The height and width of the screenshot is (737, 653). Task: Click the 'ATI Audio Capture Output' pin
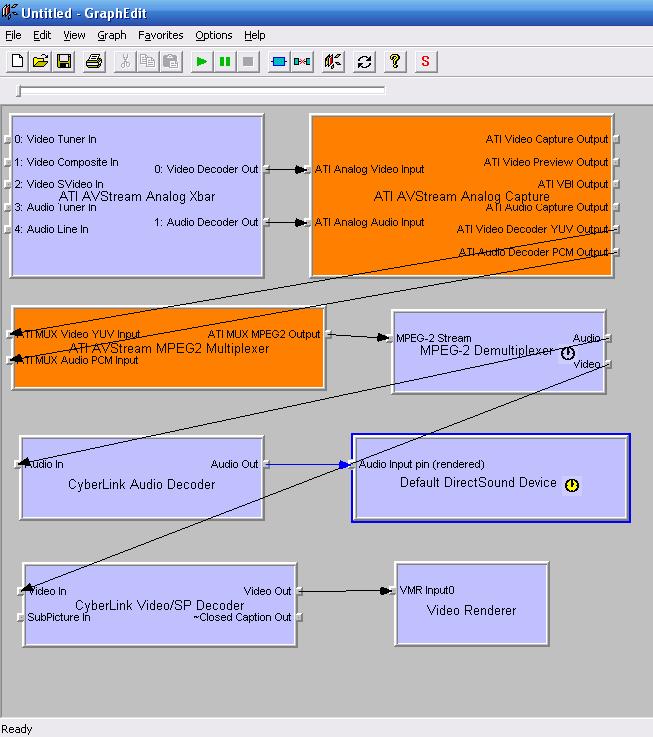pos(547,207)
